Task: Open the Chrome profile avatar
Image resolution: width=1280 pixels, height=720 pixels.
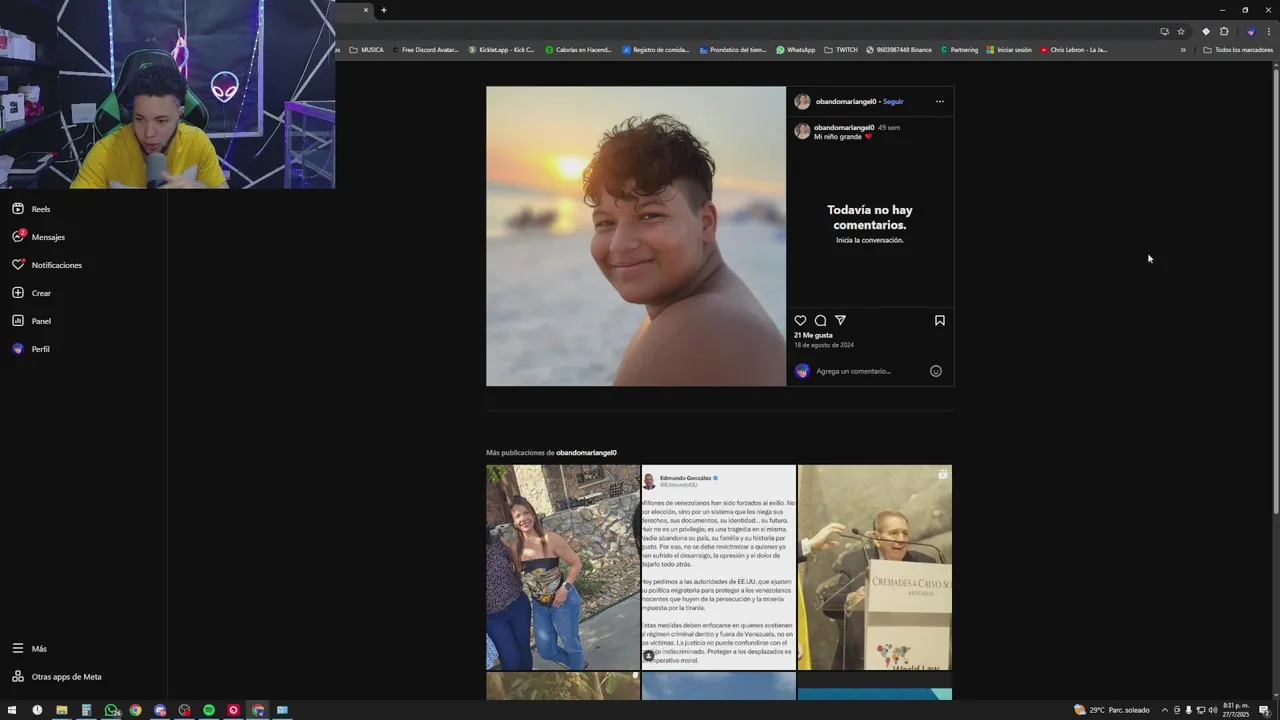Action: point(1250,31)
